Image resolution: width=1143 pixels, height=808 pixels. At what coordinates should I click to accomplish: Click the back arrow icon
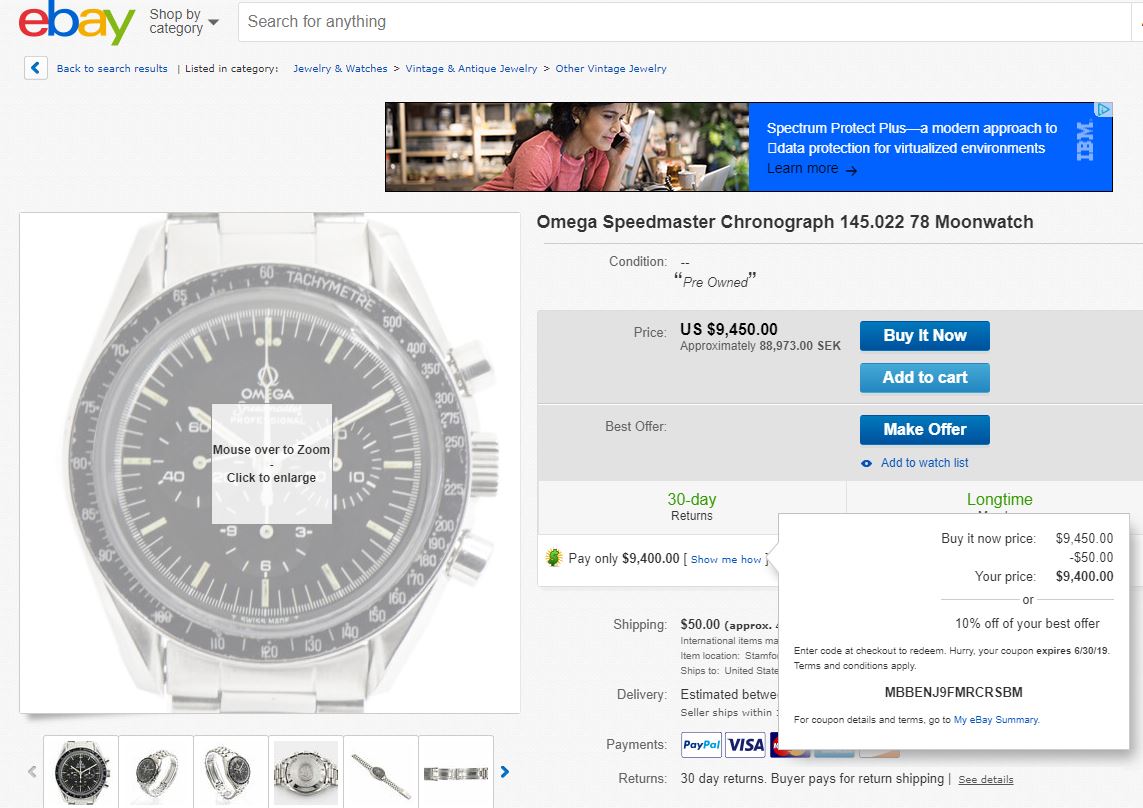point(36,68)
